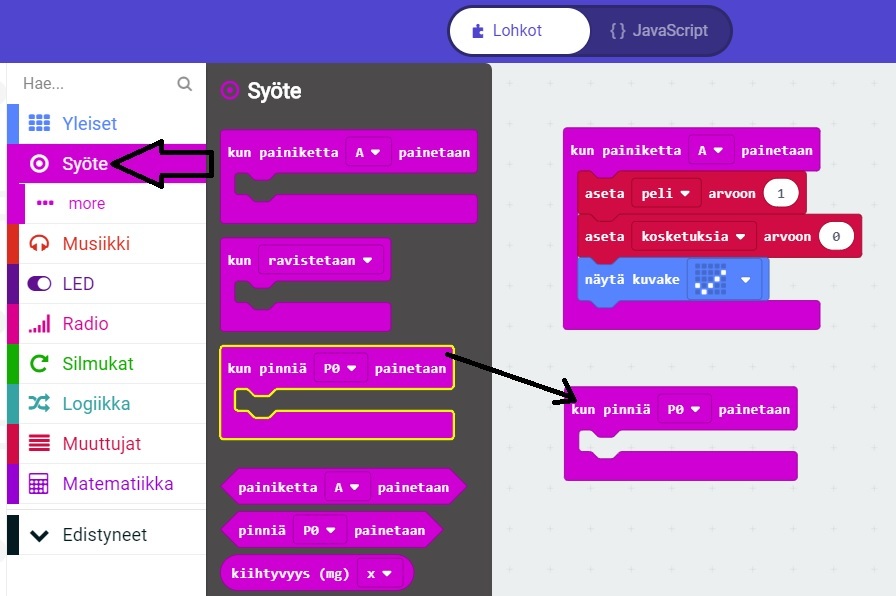Click the 'kun ravistetaan' block in flyout

click(240, 260)
